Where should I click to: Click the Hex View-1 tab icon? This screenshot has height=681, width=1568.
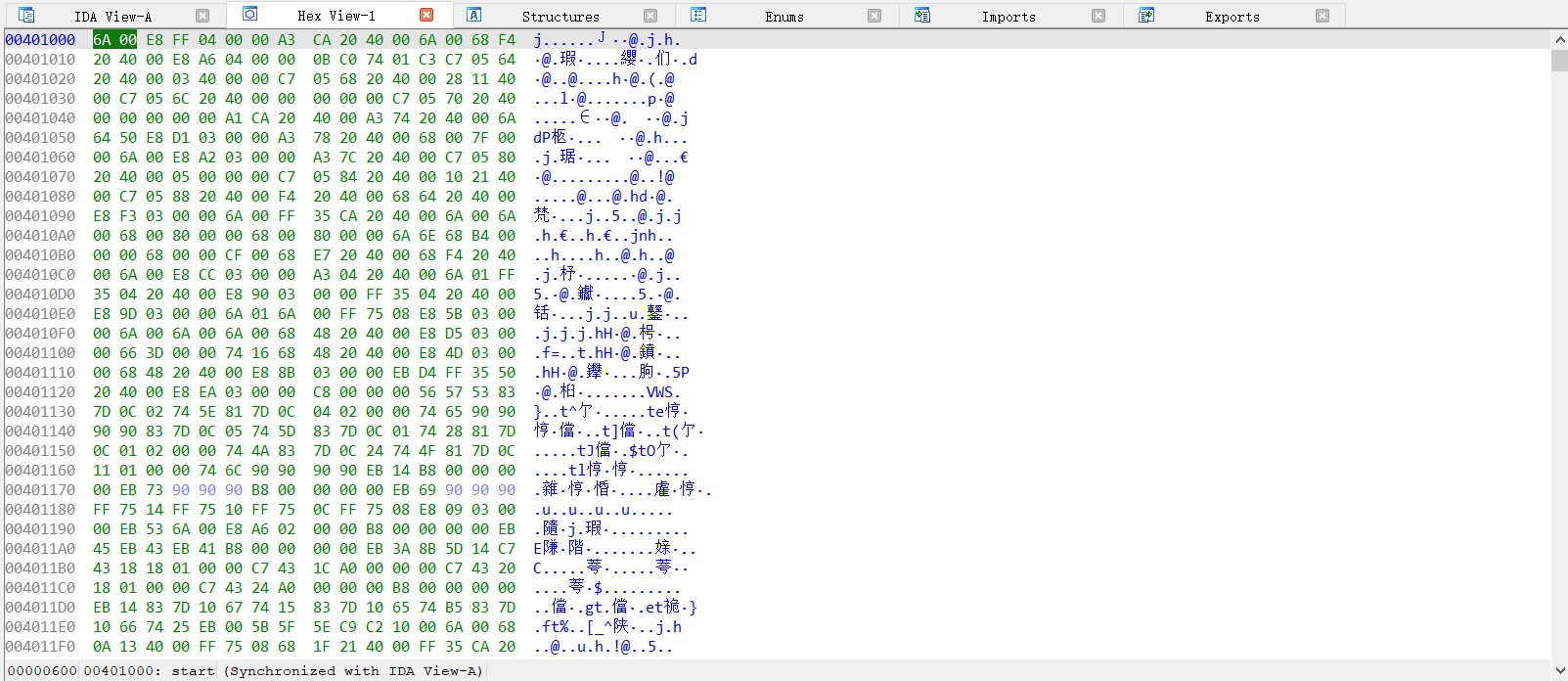point(250,14)
